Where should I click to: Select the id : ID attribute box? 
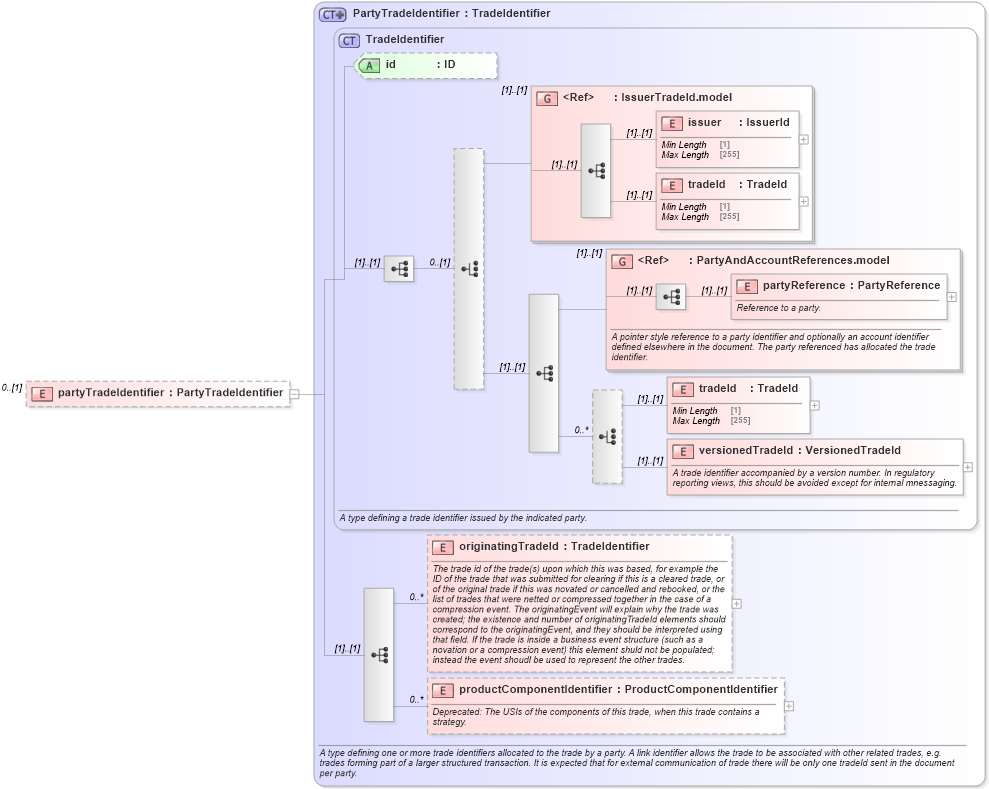(425, 65)
